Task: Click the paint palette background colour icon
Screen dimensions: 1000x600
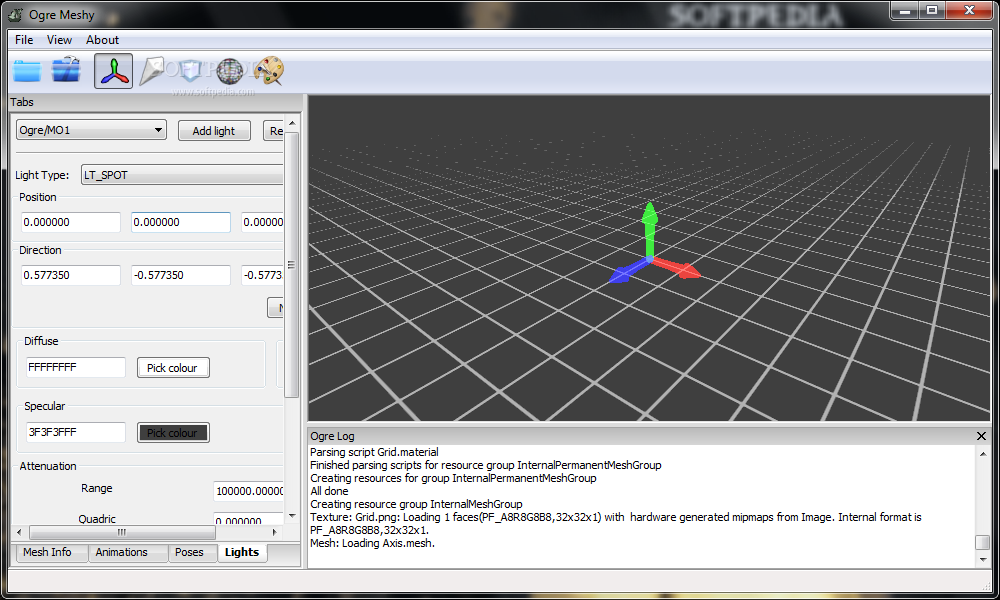Action: pos(269,70)
